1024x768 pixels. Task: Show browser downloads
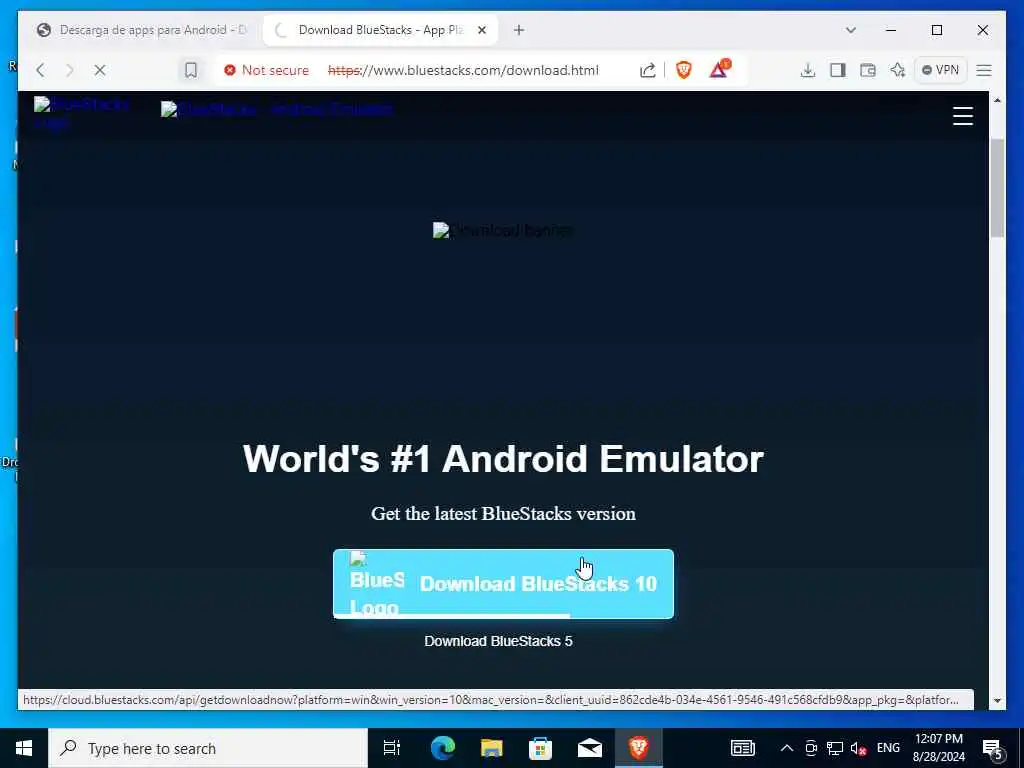[x=808, y=70]
